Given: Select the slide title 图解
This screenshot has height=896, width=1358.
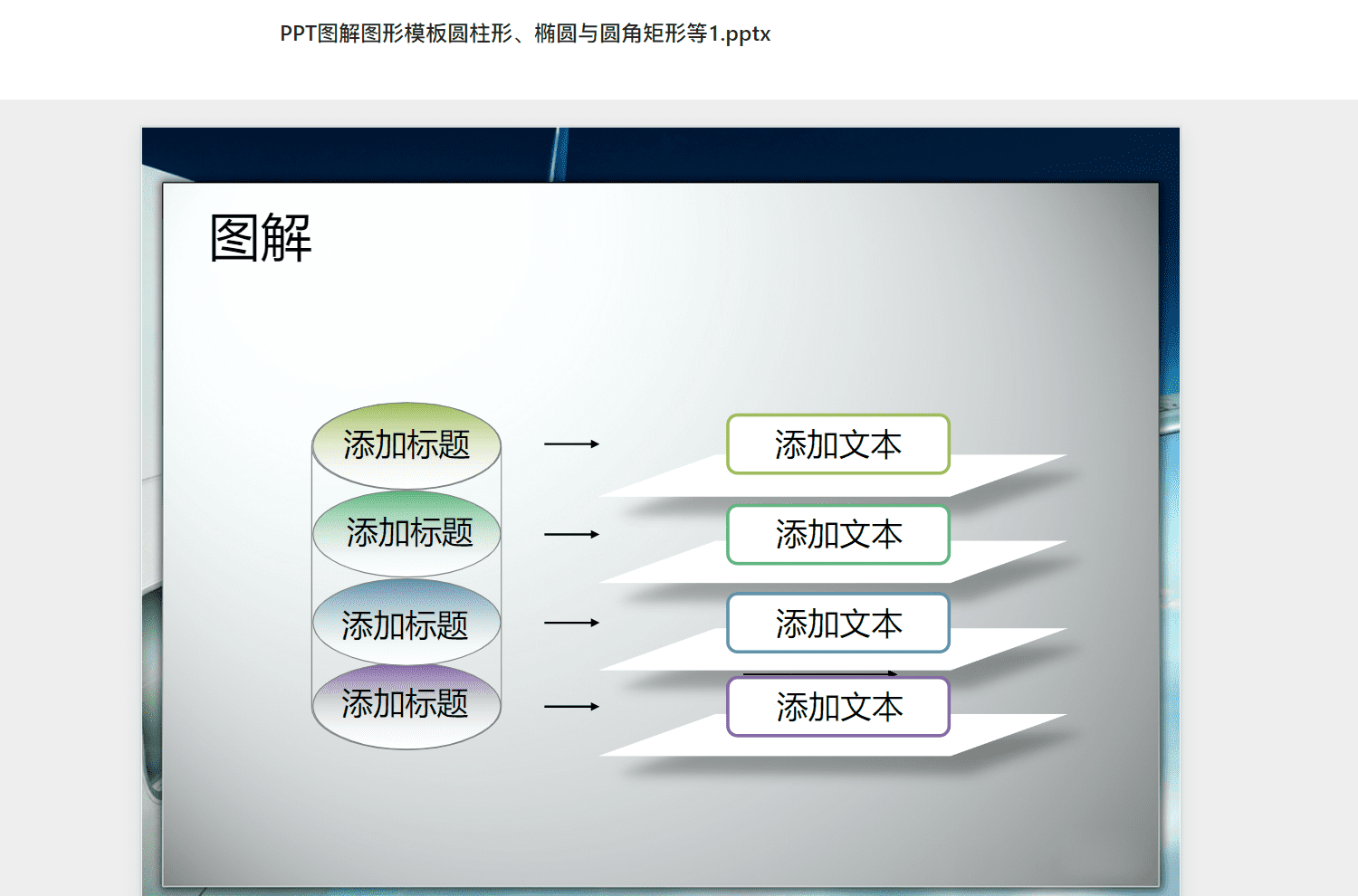Looking at the screenshot, I should click(x=261, y=238).
